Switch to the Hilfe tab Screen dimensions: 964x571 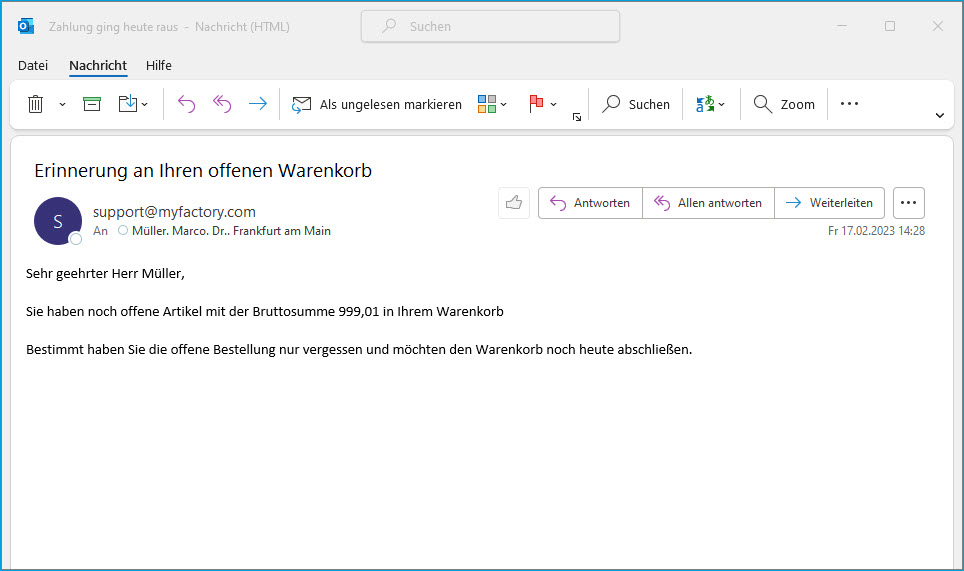coord(159,66)
